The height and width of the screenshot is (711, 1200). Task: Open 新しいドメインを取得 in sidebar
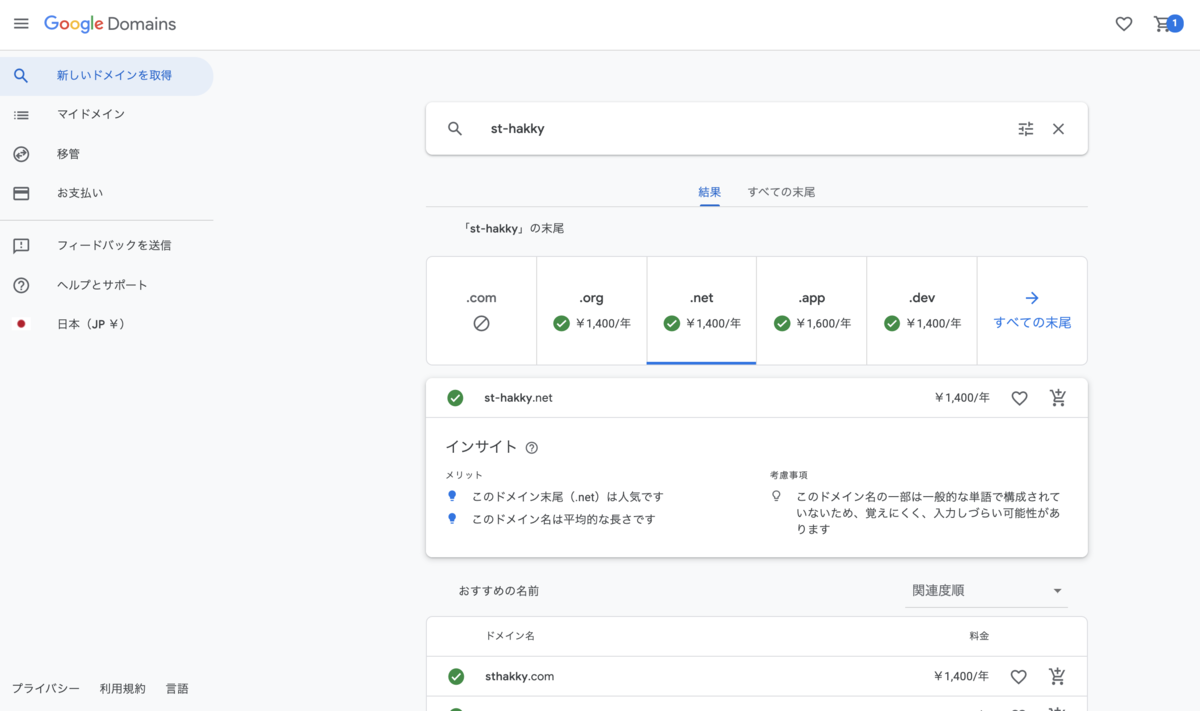click(x=106, y=76)
